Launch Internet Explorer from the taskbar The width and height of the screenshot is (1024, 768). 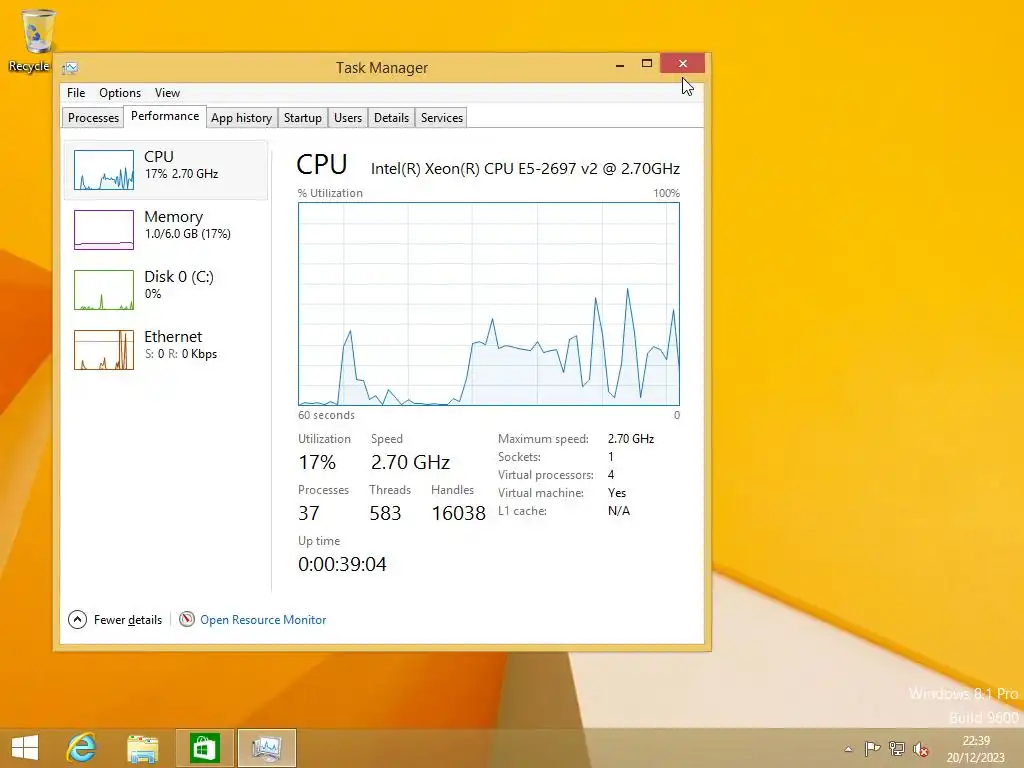[82, 748]
